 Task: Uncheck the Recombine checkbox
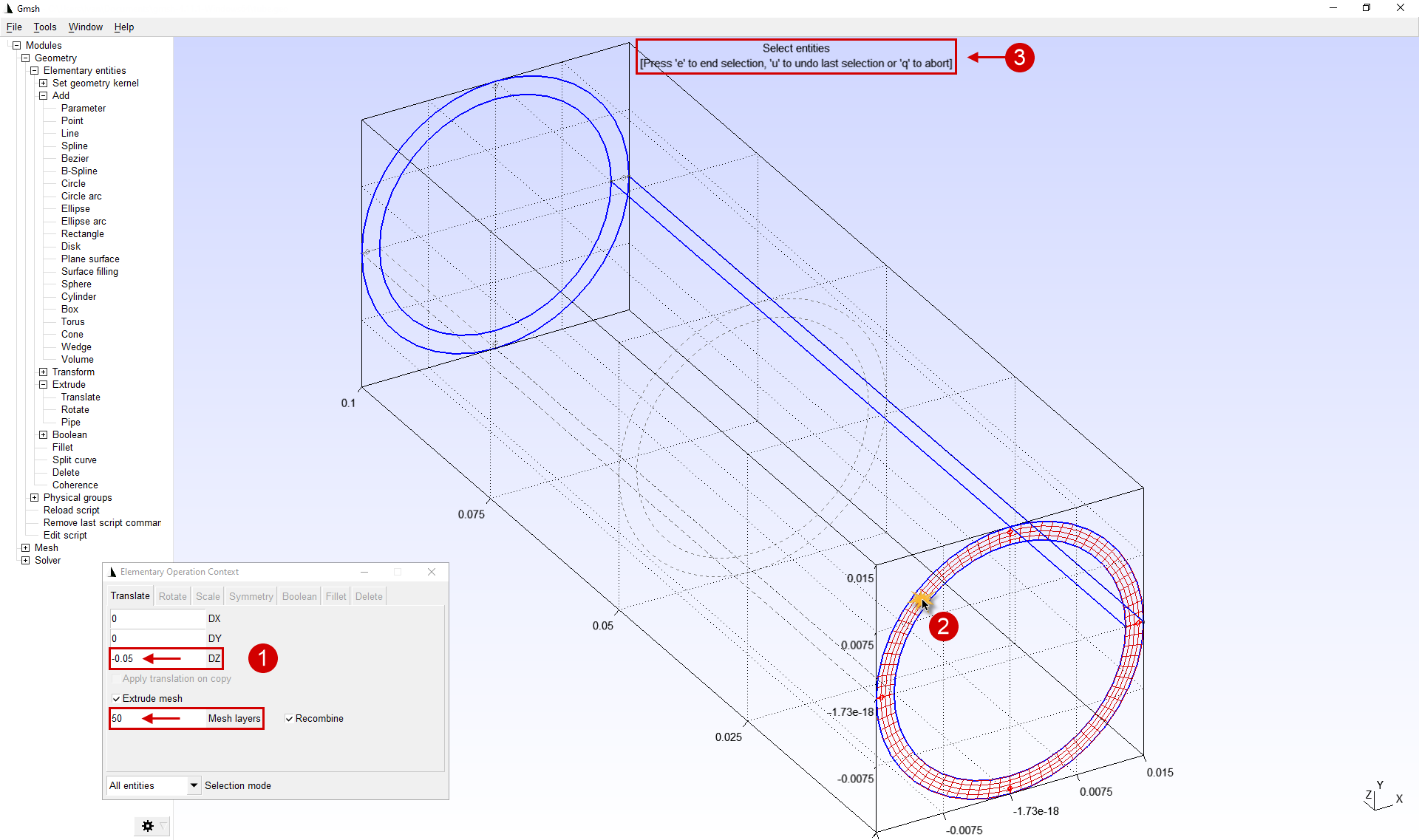click(x=290, y=718)
